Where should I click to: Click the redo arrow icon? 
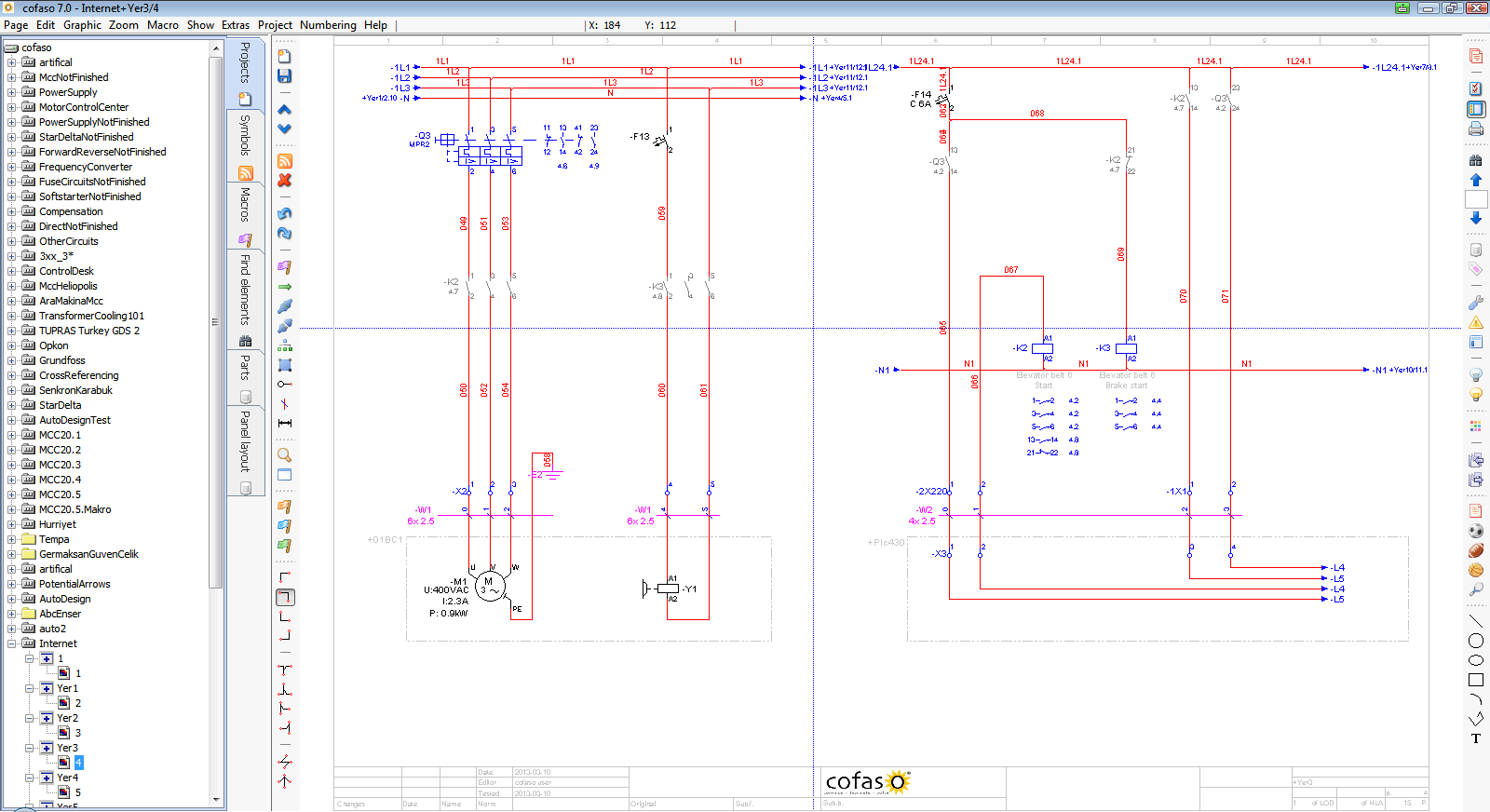click(x=285, y=233)
